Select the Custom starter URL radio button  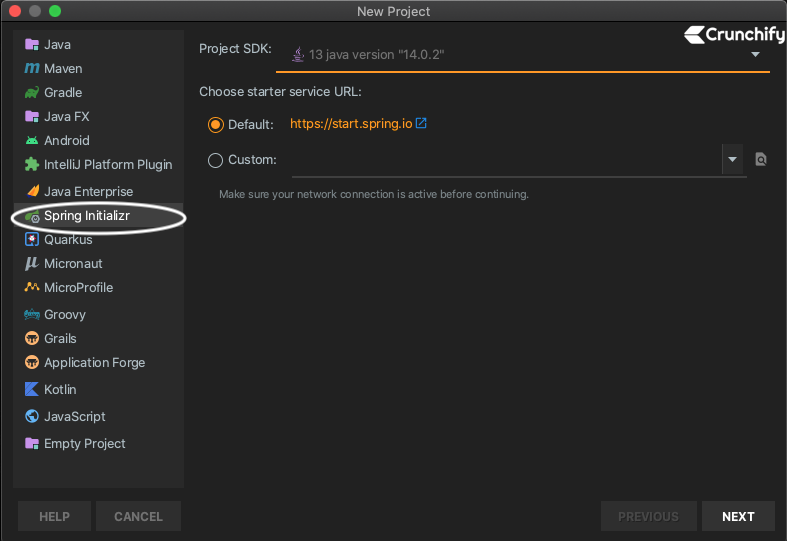[x=215, y=160]
